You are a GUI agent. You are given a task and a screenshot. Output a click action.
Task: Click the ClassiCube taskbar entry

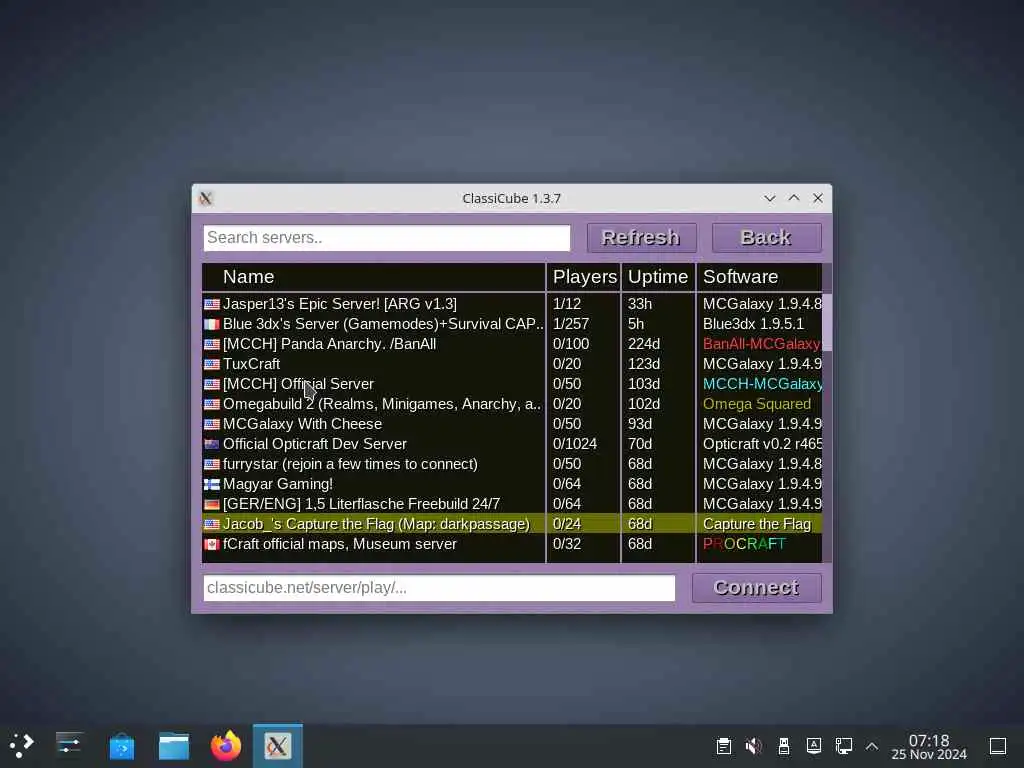point(278,746)
